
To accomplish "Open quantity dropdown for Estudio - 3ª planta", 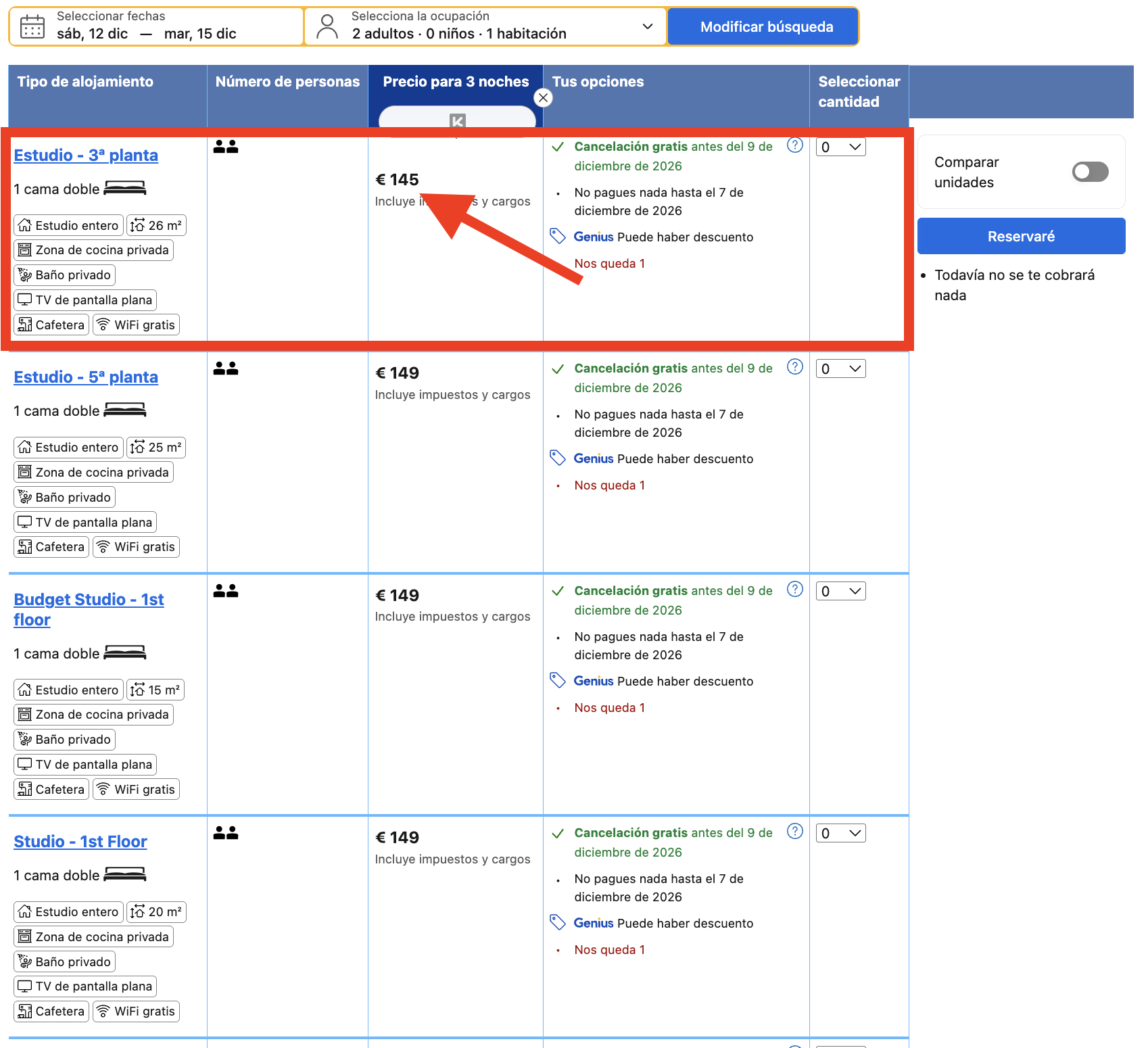I will [x=840, y=147].
